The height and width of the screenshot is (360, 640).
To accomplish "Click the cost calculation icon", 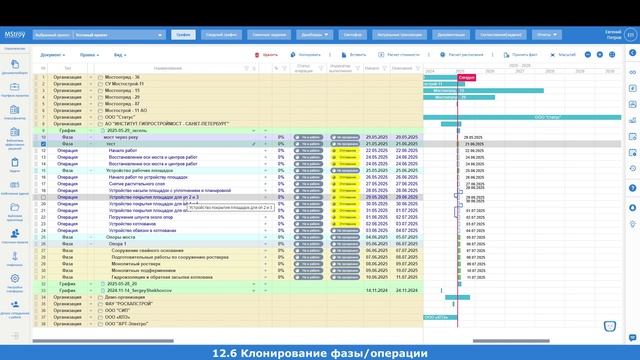I will tap(381, 55).
